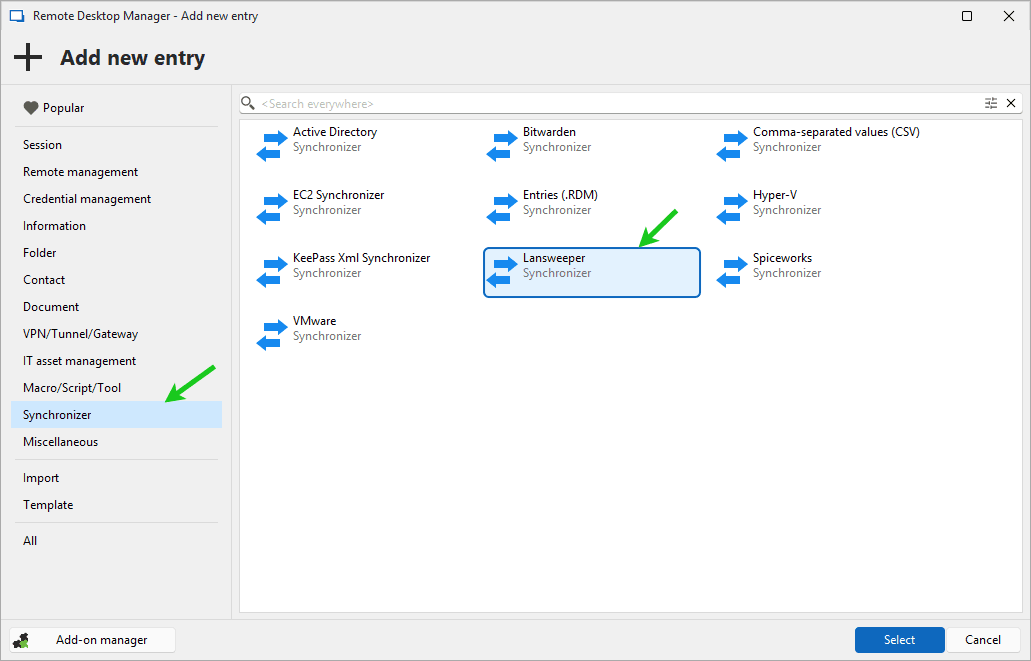1031x661 pixels.
Task: Click the Active Directory synchronizer icon
Action: click(x=271, y=140)
